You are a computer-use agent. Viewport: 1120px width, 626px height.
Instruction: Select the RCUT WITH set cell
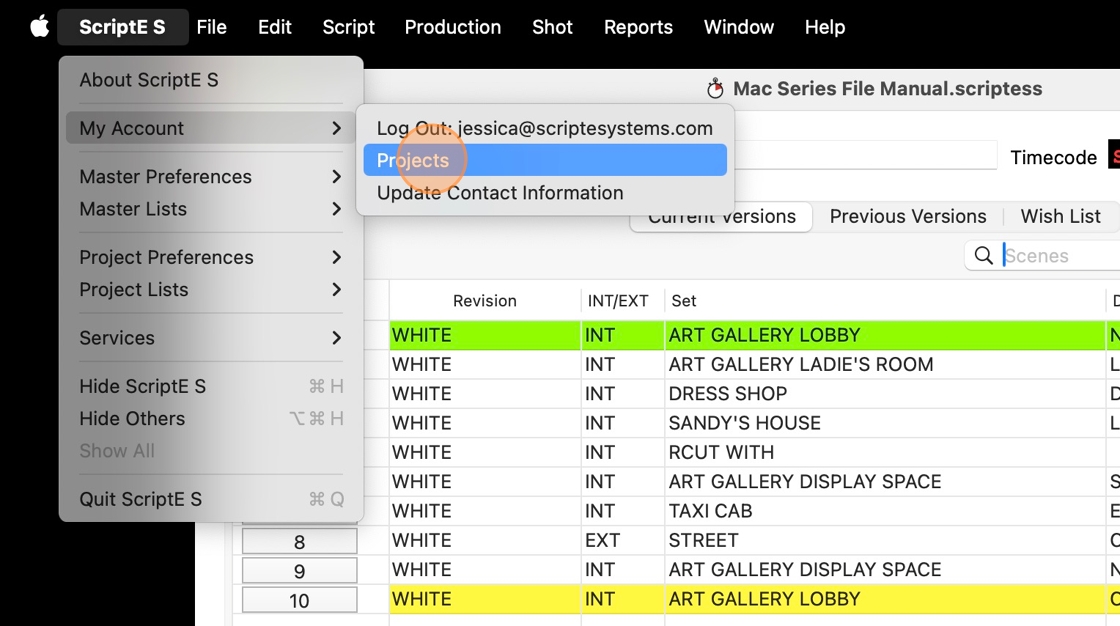point(884,452)
